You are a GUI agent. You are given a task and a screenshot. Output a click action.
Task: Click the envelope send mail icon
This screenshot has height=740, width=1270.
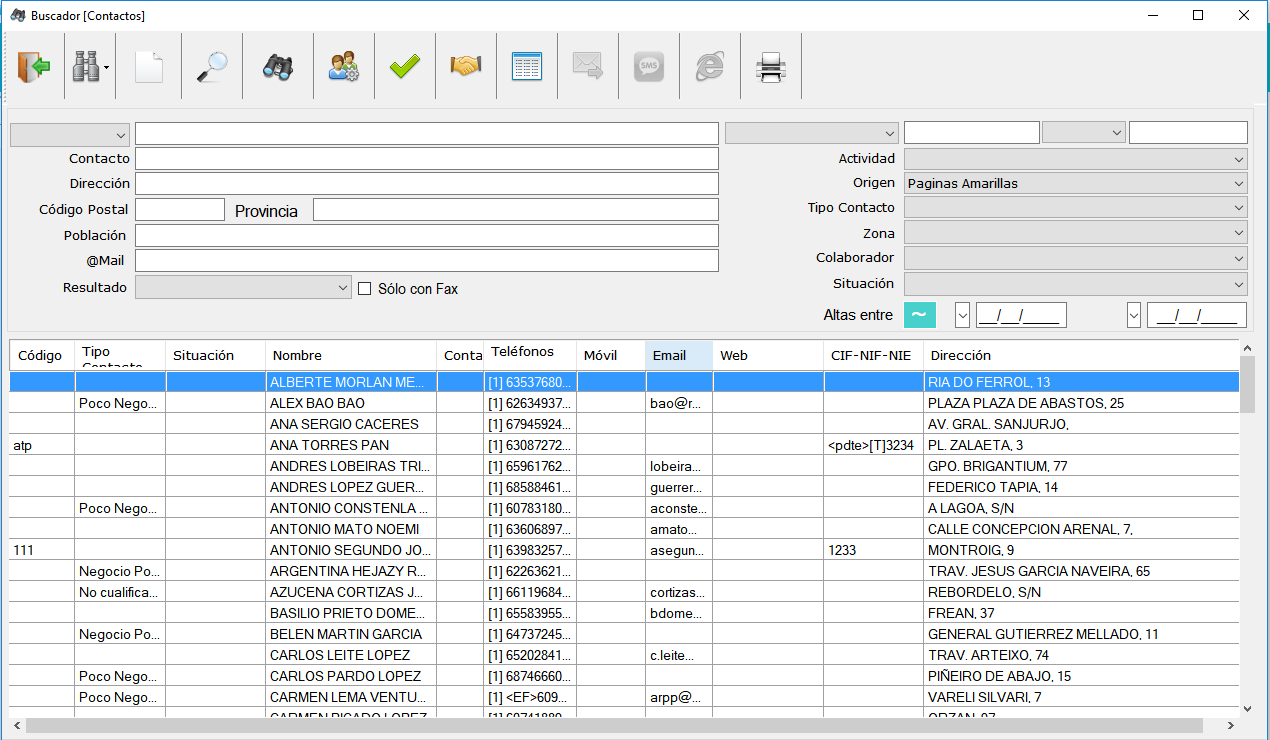[588, 67]
